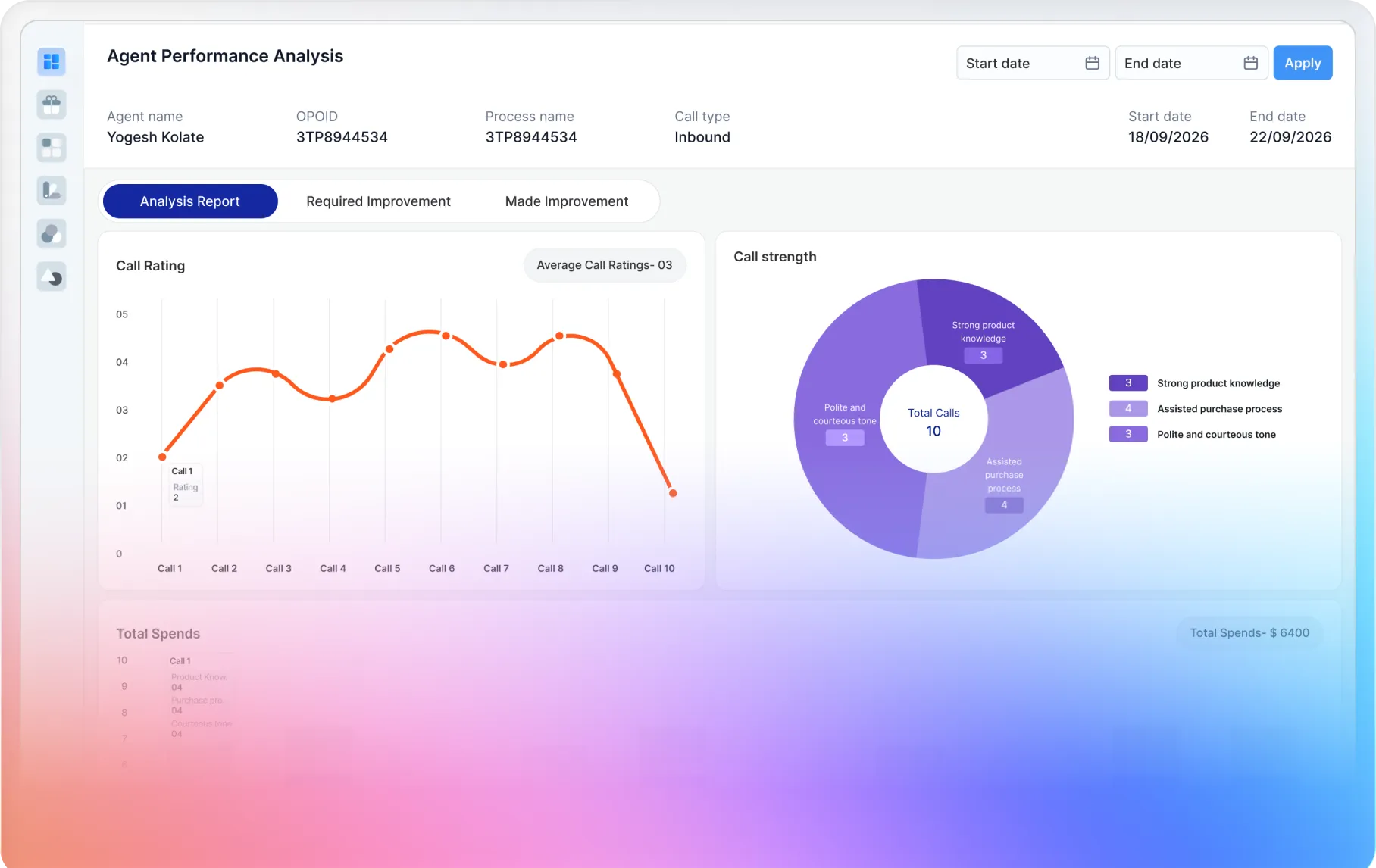Select the Call 10 data point on line
This screenshot has height=868, width=1376.
673,493
